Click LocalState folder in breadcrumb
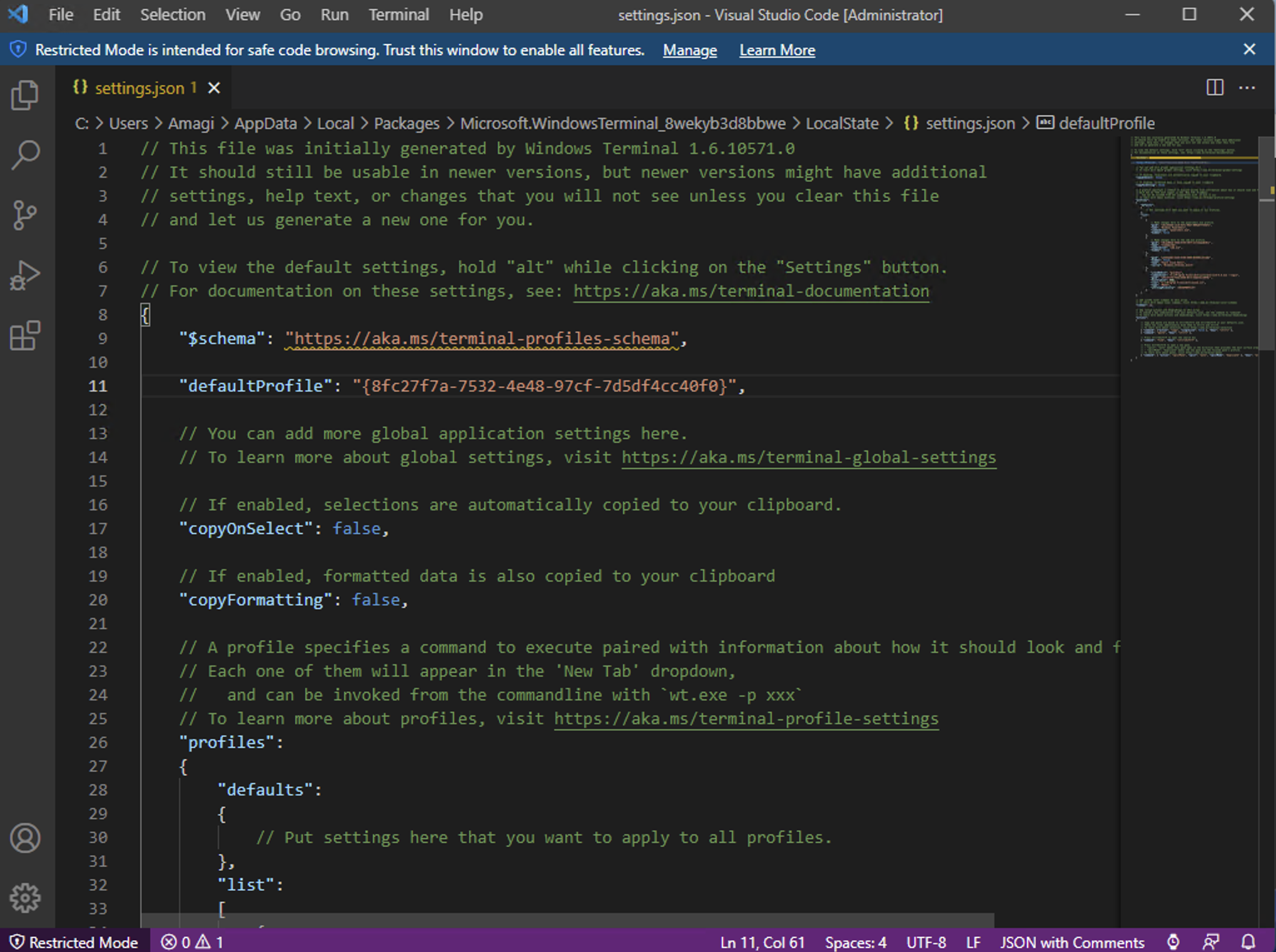The height and width of the screenshot is (952, 1276). click(x=841, y=123)
